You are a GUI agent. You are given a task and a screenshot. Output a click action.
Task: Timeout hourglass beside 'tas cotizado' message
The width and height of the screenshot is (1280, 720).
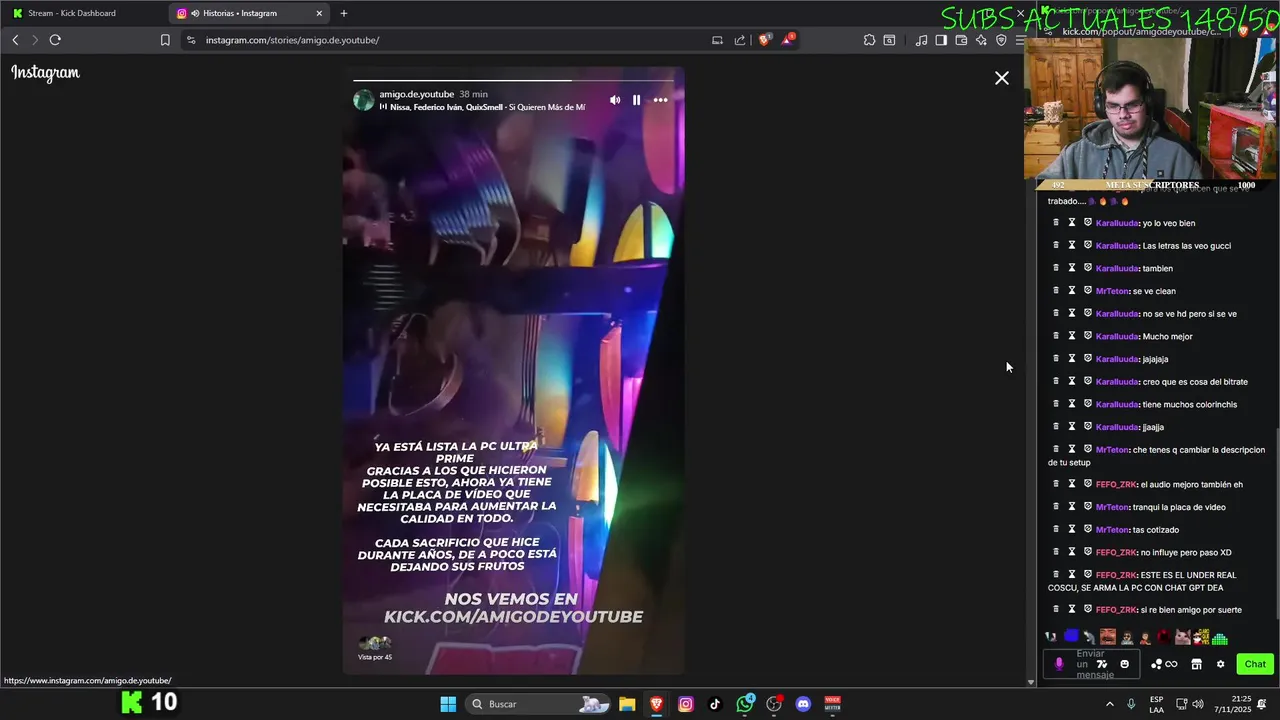click(1072, 529)
